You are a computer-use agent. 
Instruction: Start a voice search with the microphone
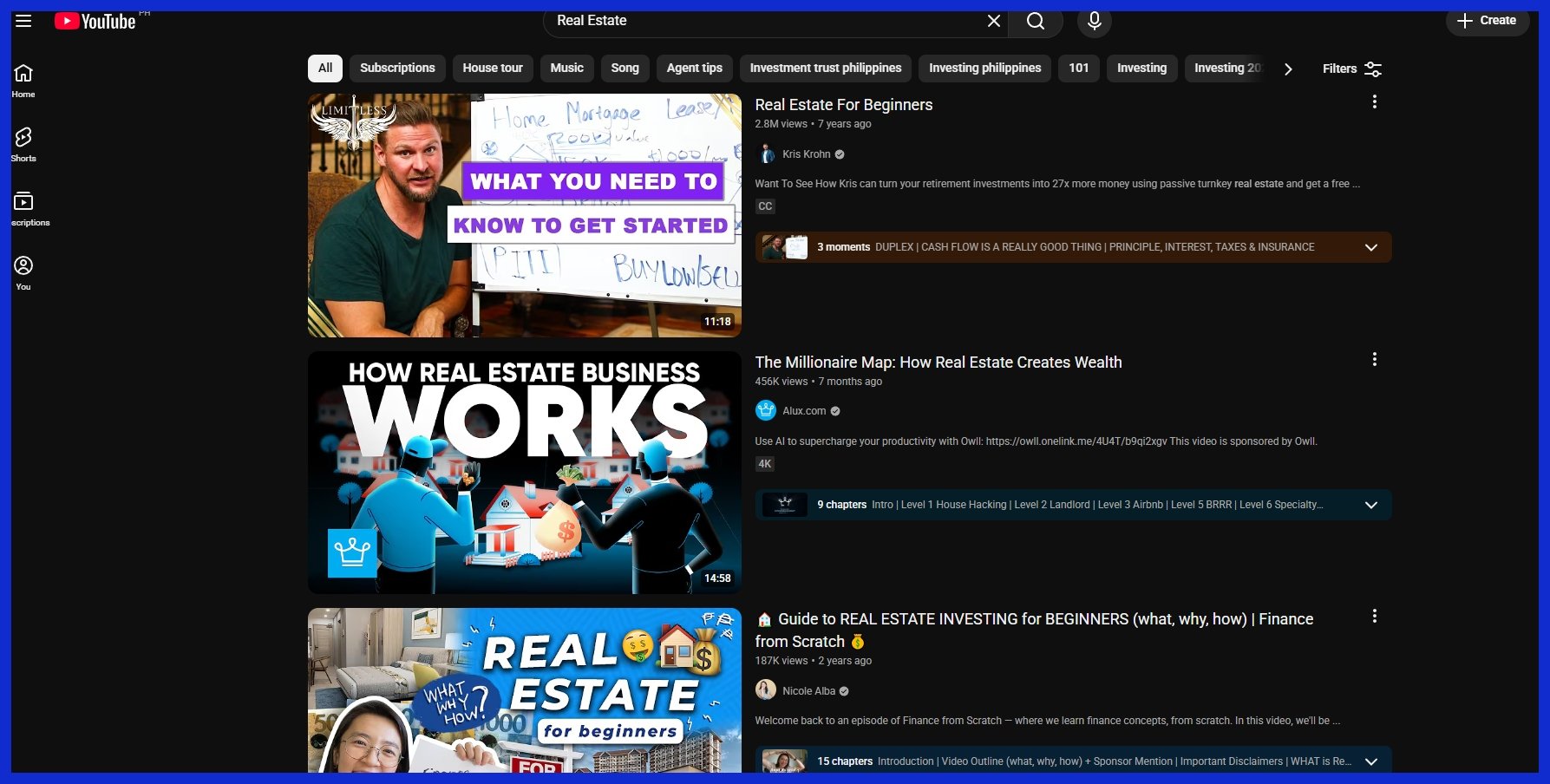(x=1093, y=23)
